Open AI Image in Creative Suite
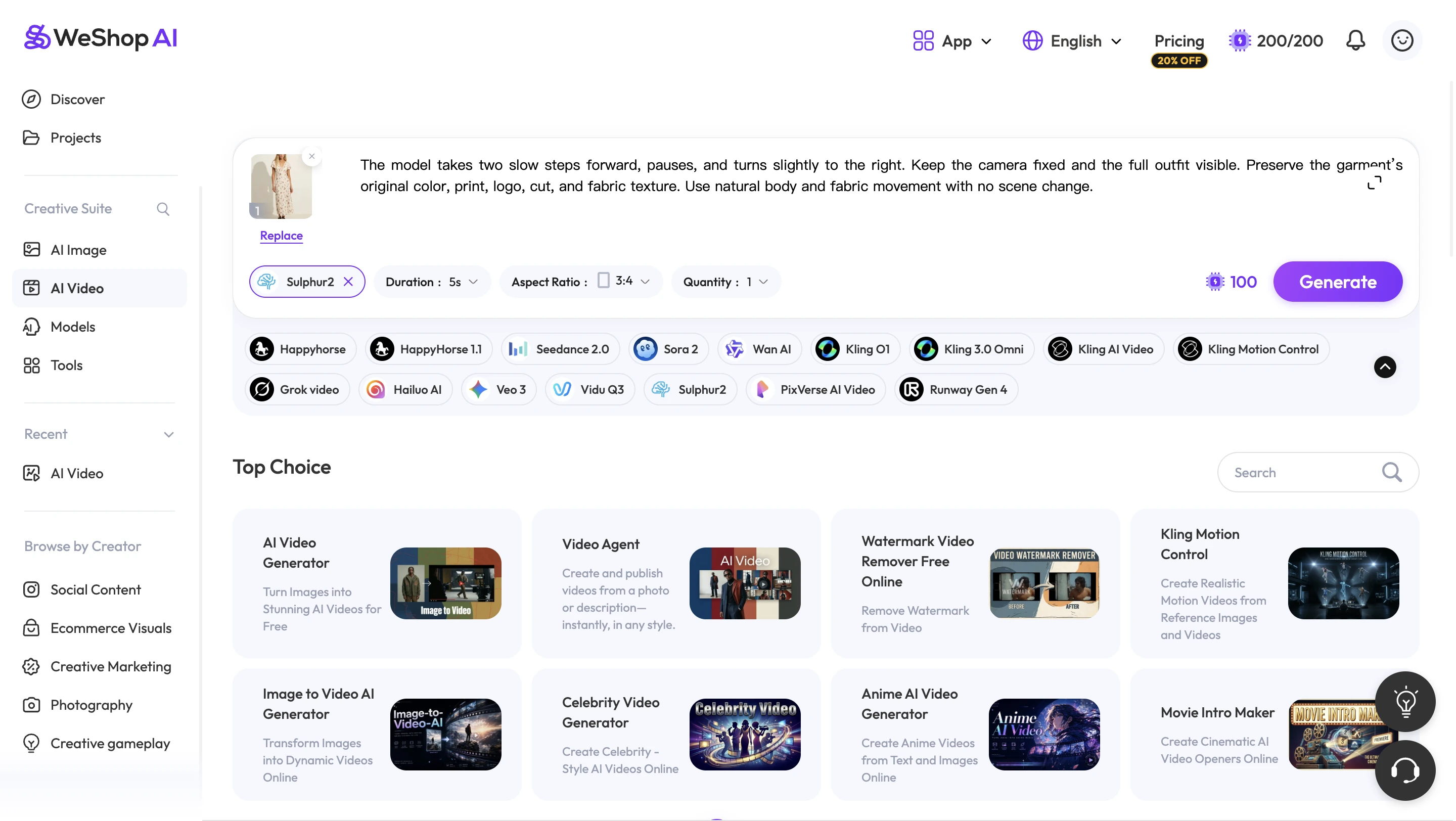 (100, 250)
